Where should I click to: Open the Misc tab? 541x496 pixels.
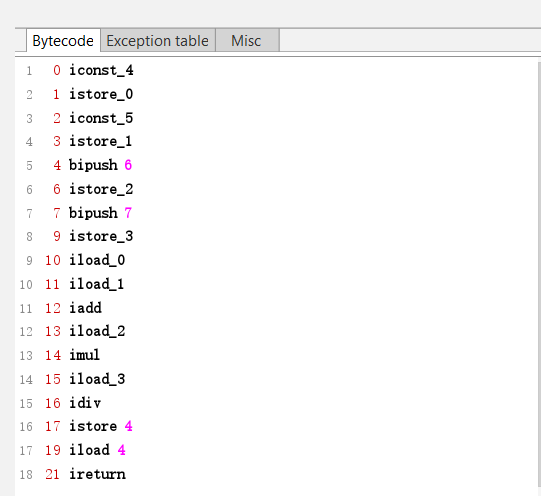246,41
